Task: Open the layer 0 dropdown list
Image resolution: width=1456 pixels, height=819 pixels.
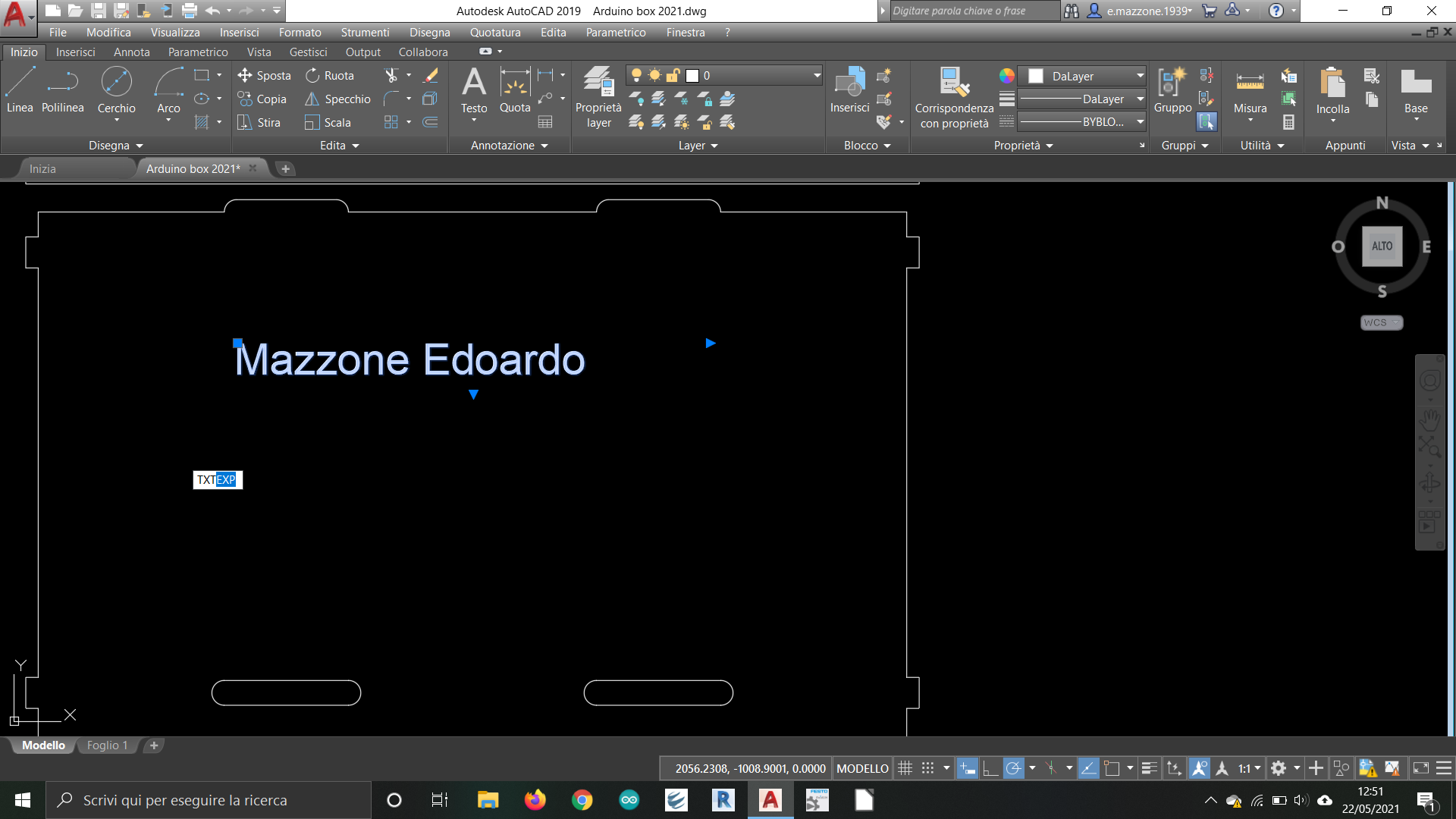Action: pyautogui.click(x=817, y=75)
